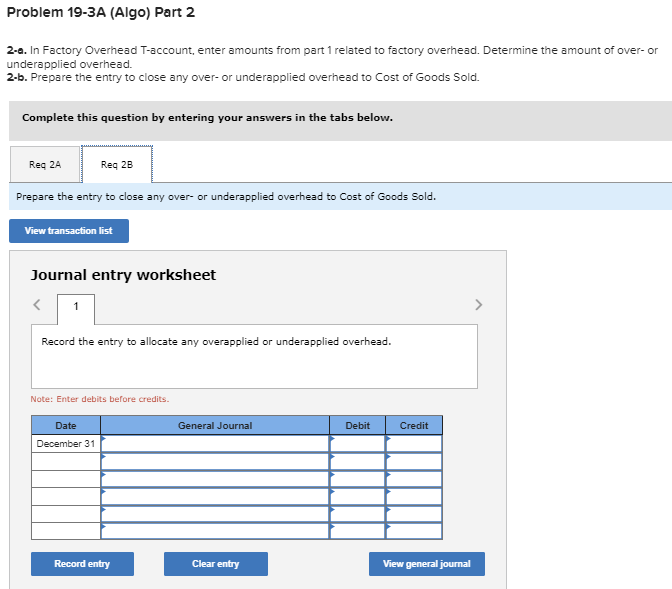This screenshot has width=672, height=589.
Task: Click fourth row Debit cell
Action: [357, 496]
